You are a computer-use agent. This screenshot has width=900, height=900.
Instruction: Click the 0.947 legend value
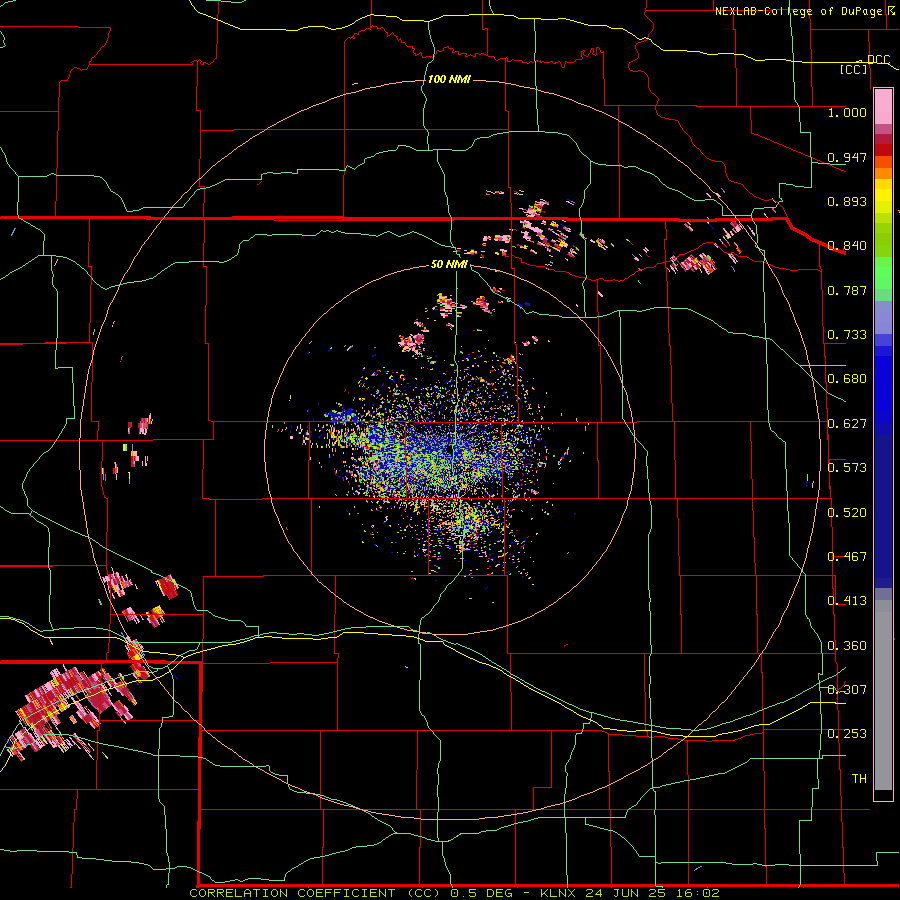coord(847,157)
